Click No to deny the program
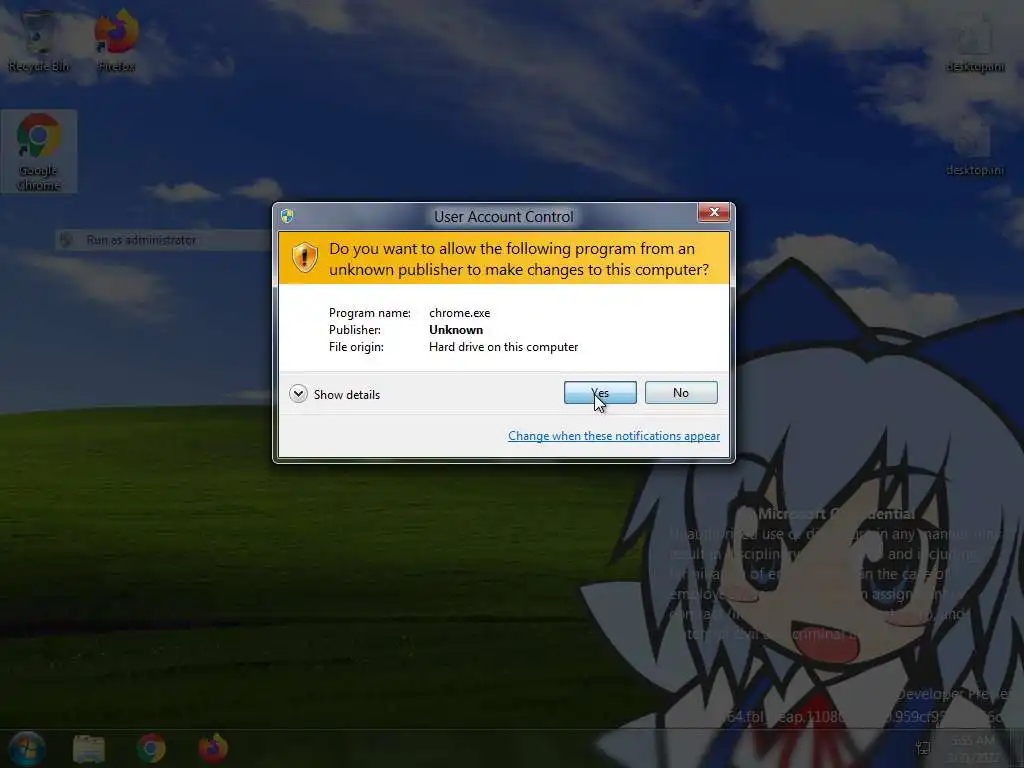 [x=680, y=392]
